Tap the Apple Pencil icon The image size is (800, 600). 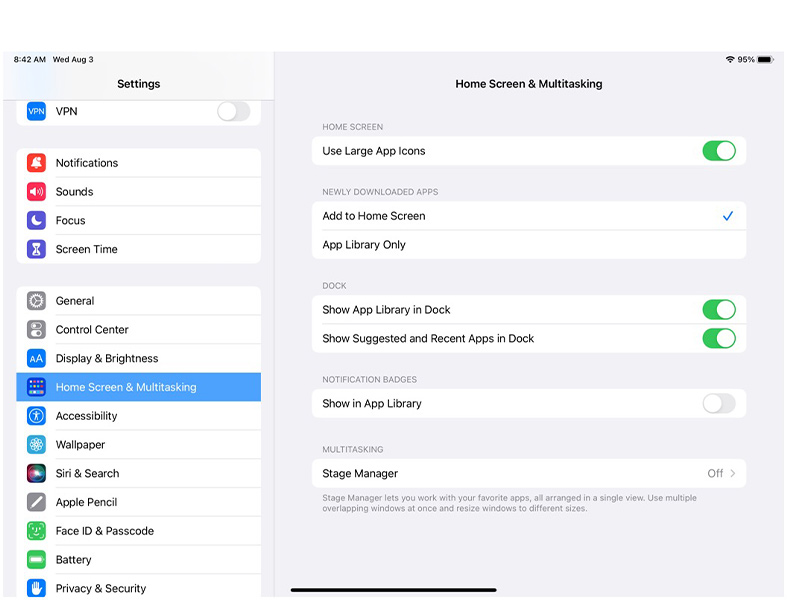36,503
